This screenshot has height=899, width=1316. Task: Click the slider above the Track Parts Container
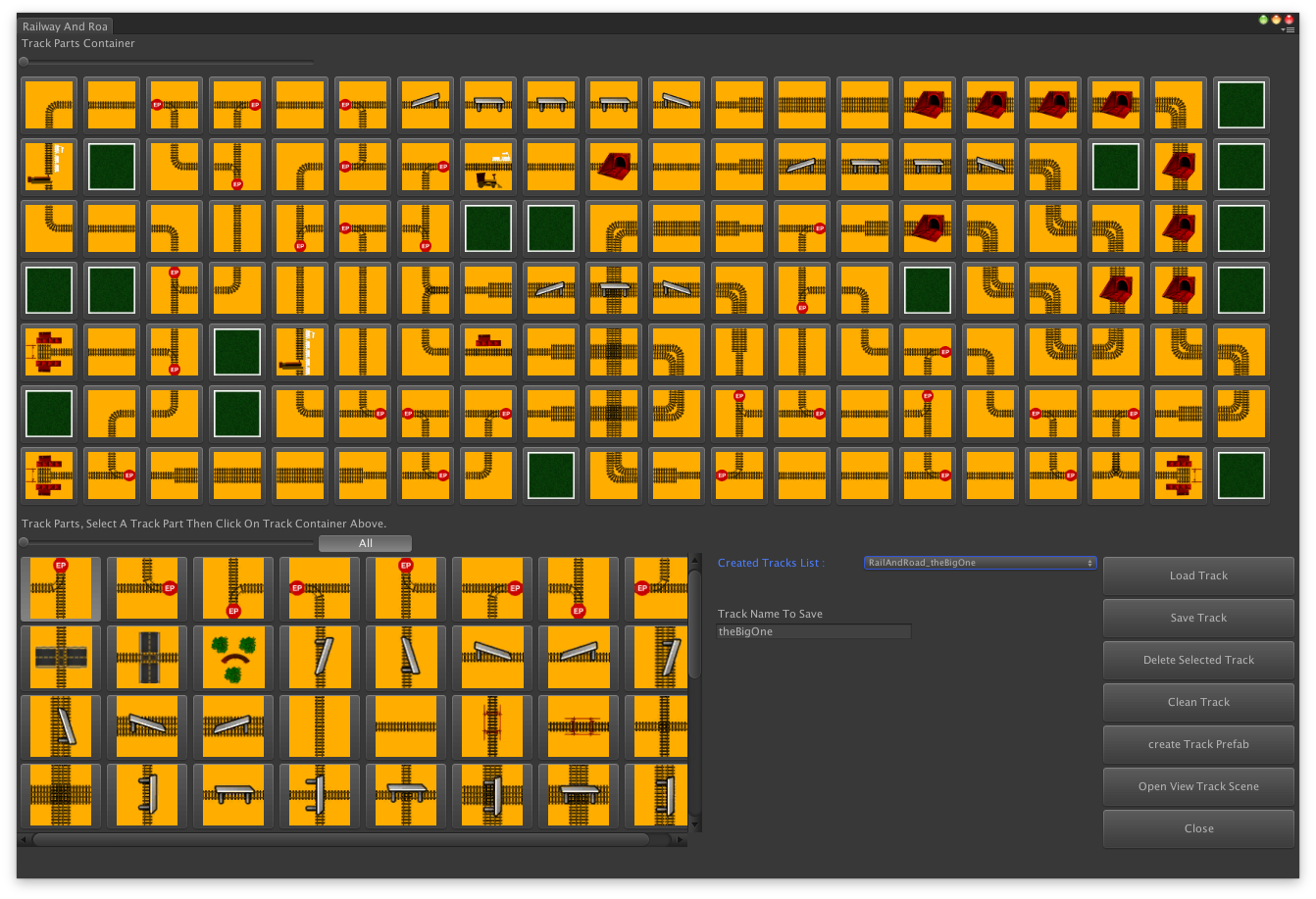[x=23, y=61]
